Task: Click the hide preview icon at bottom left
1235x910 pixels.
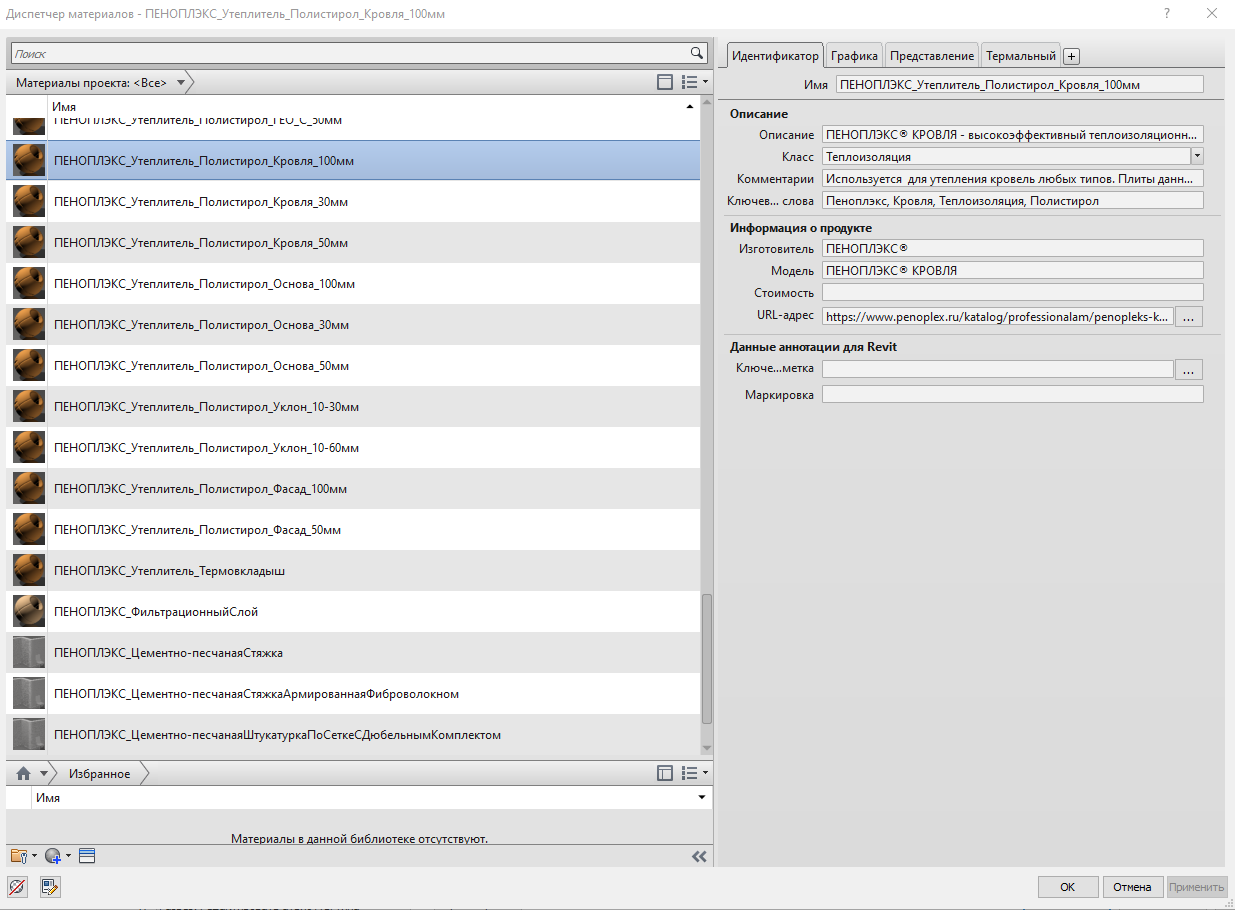Action: (x=17, y=886)
